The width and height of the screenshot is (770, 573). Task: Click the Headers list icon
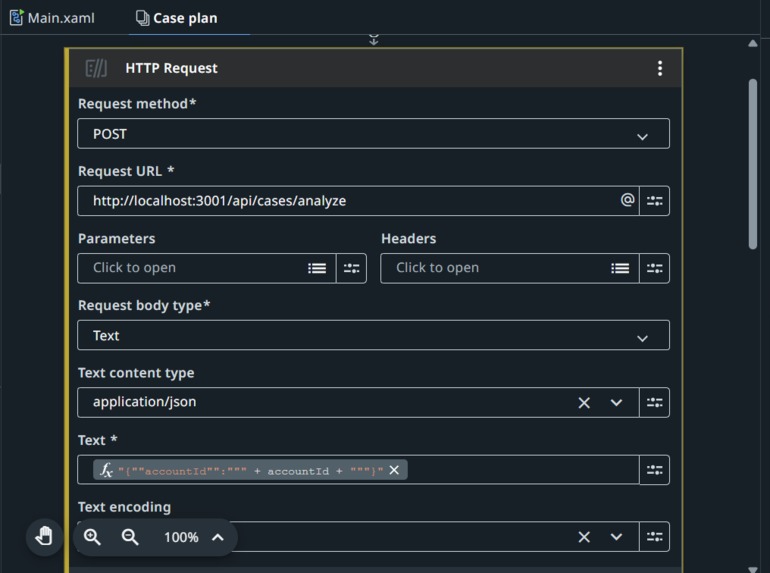pyautogui.click(x=620, y=268)
